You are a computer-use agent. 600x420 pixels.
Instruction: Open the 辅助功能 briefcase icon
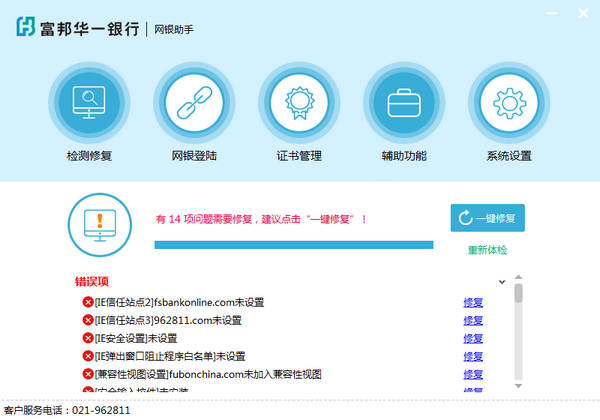point(404,103)
